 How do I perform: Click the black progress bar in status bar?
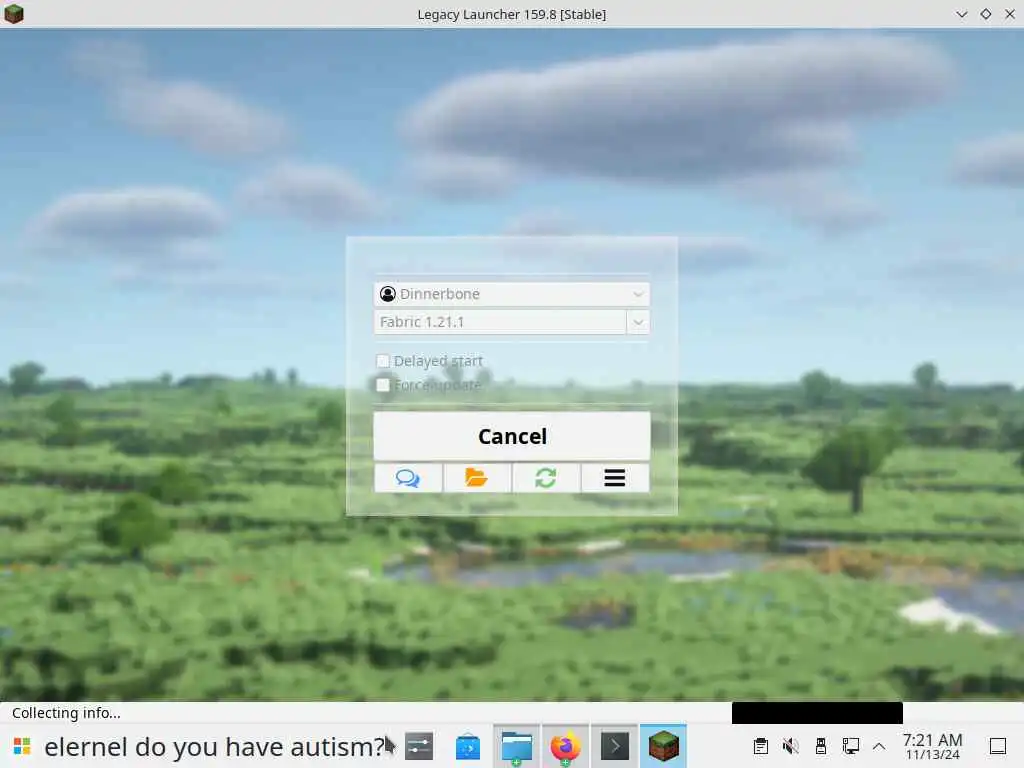click(x=817, y=712)
